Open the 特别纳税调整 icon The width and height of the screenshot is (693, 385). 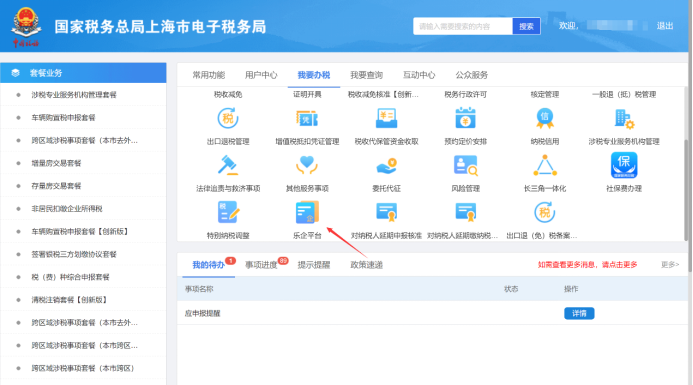click(228, 212)
